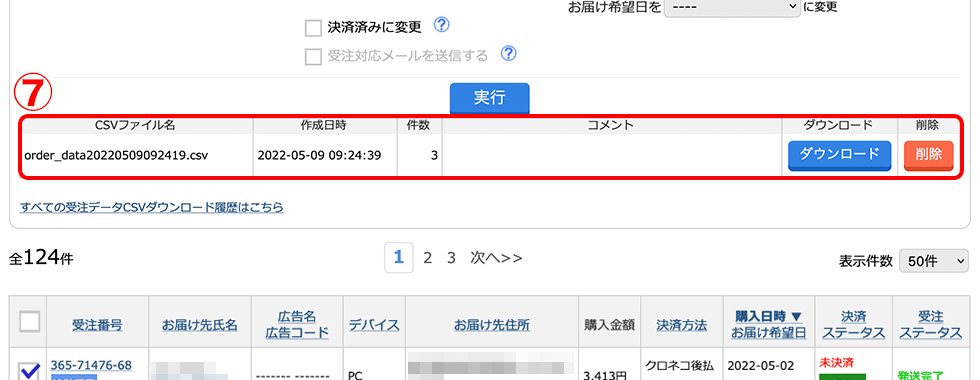This screenshot has width=980, height=380.
Task: Click クロネコ後払 payment method cell
Action: (679, 367)
